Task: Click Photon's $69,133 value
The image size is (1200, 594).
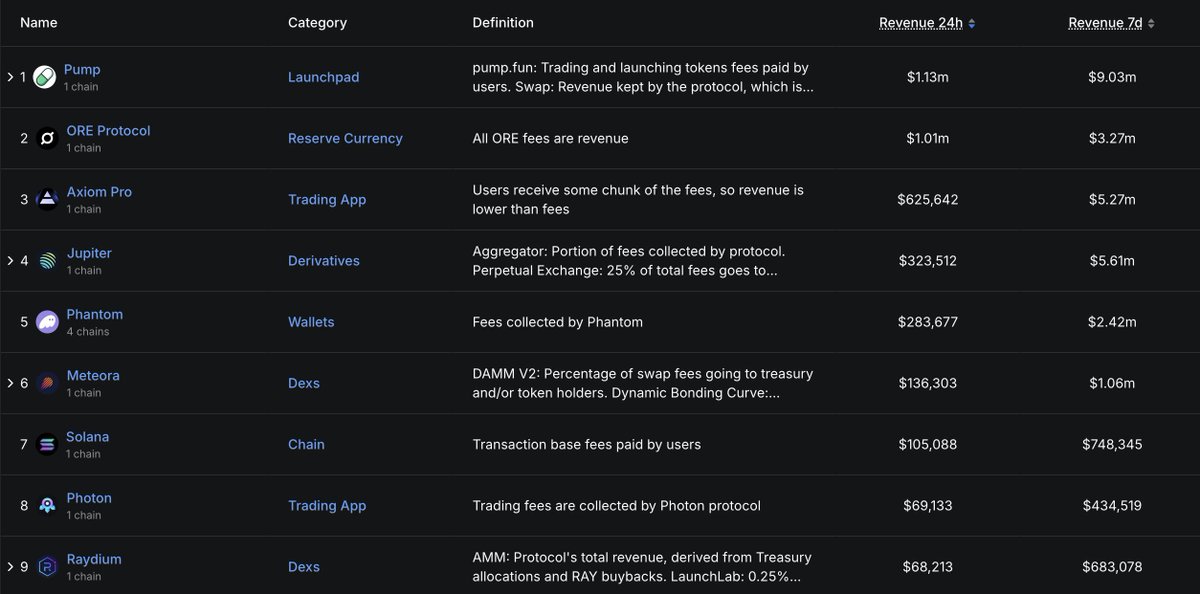Action: [927, 506]
